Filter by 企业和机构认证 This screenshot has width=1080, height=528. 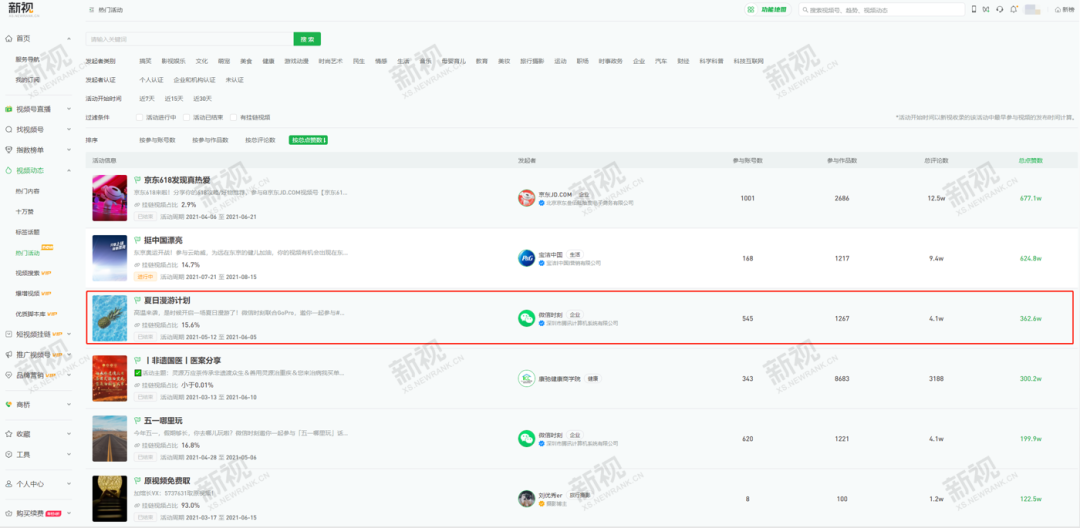click(194, 80)
